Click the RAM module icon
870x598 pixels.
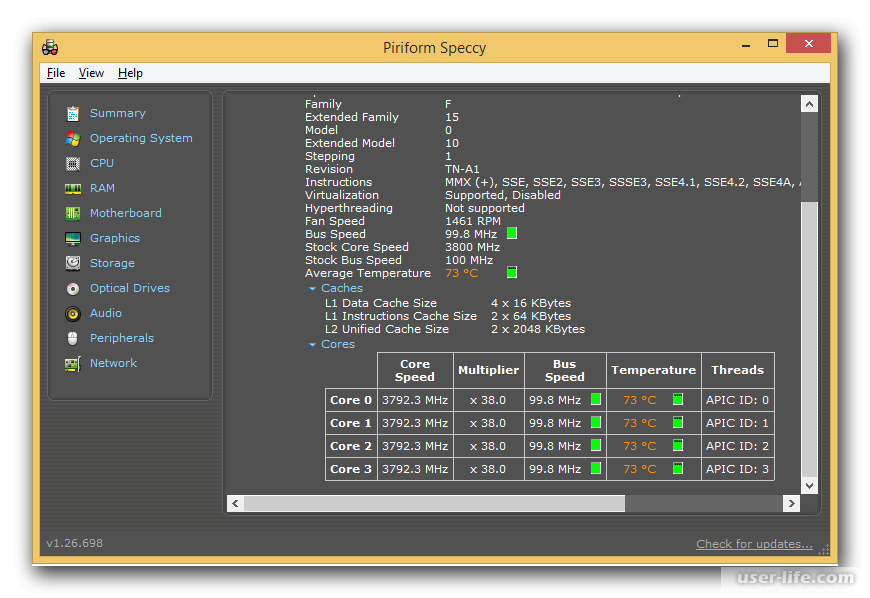pyautogui.click(x=73, y=189)
